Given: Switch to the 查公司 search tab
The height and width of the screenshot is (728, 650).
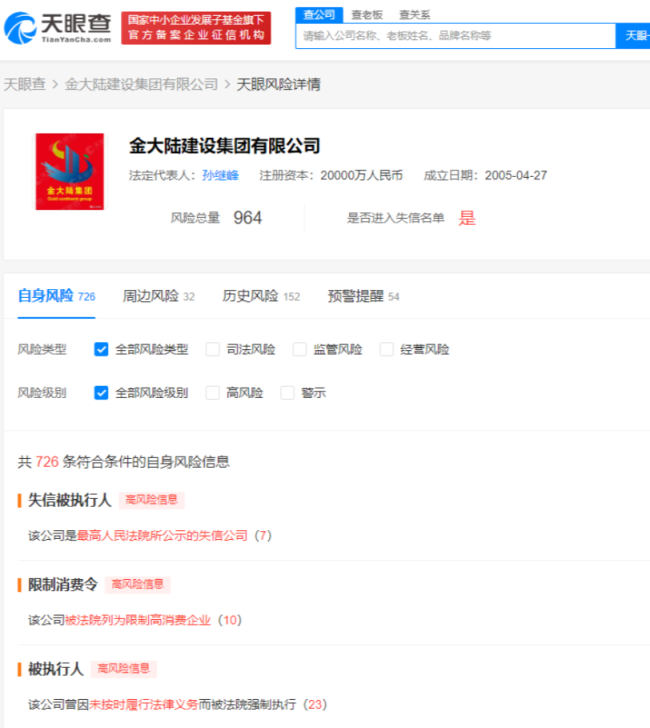Looking at the screenshot, I should pyautogui.click(x=319, y=15).
